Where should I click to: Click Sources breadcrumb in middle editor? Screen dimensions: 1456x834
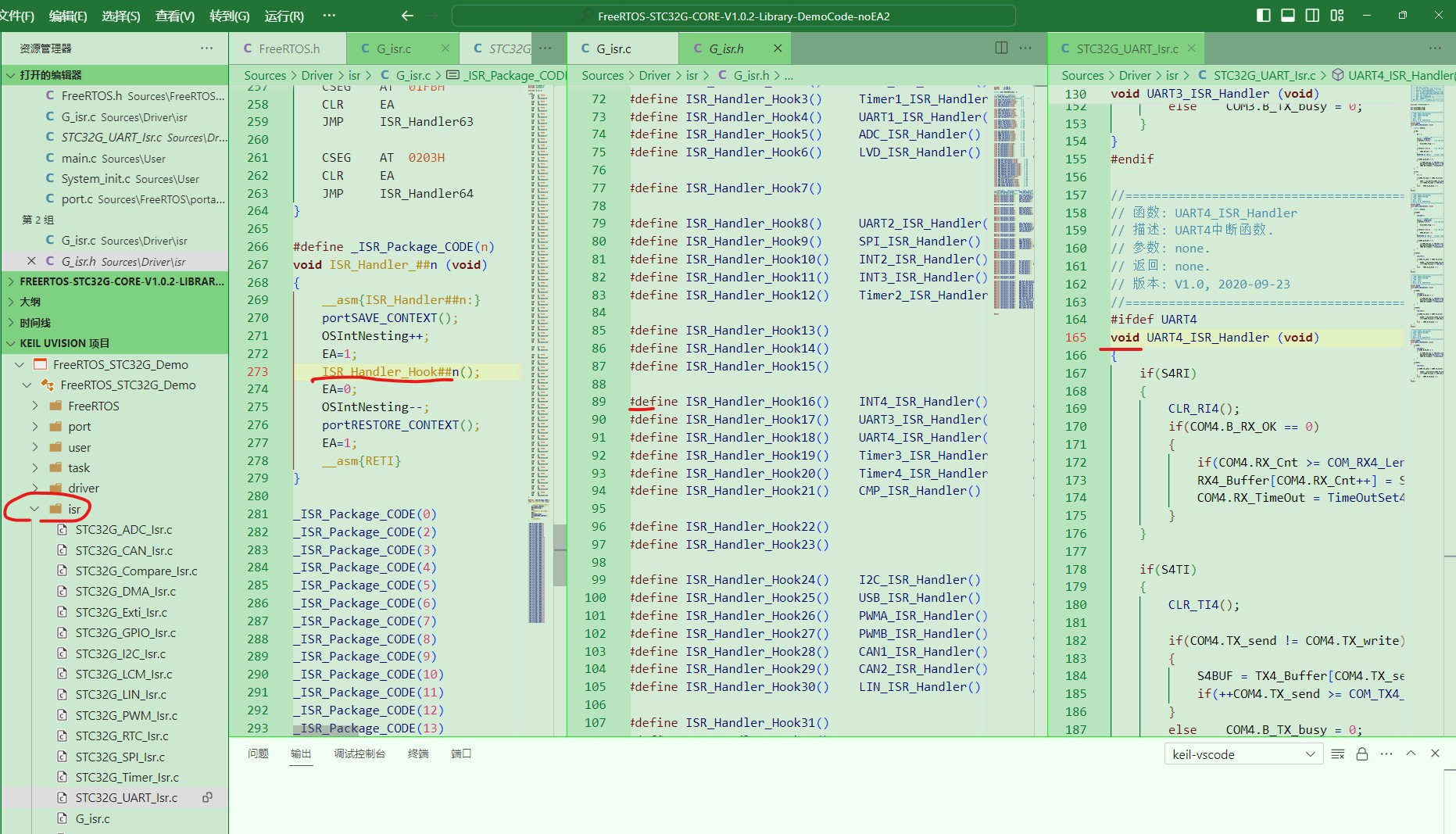[603, 76]
